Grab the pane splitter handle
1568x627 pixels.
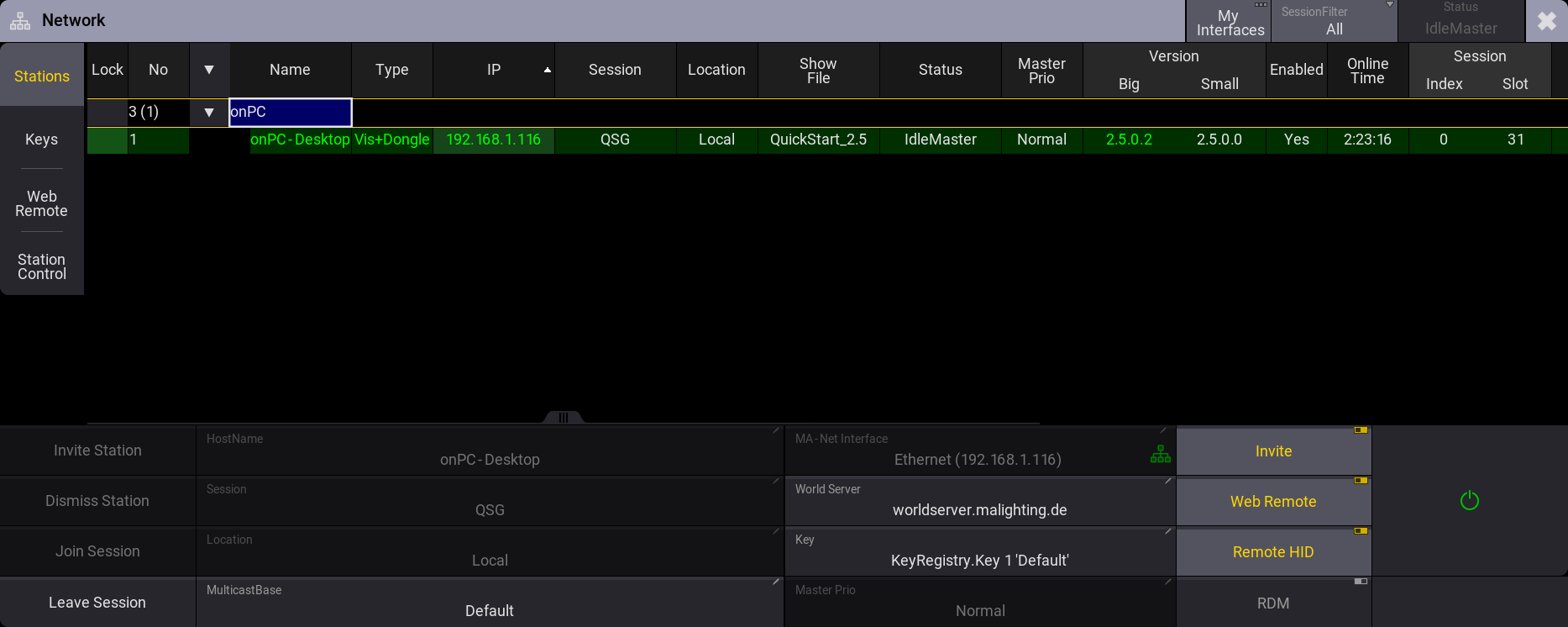tap(564, 417)
